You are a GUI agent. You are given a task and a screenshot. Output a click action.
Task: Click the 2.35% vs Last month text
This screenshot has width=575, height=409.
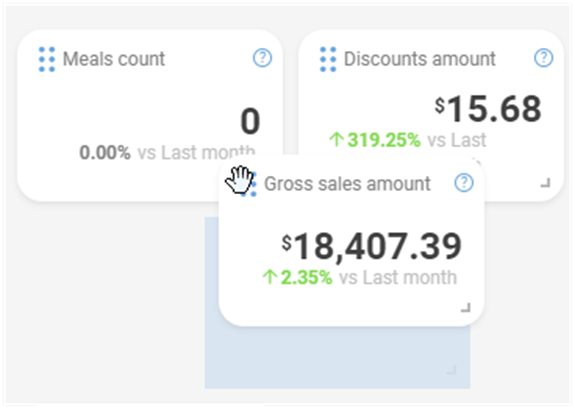tap(369, 277)
